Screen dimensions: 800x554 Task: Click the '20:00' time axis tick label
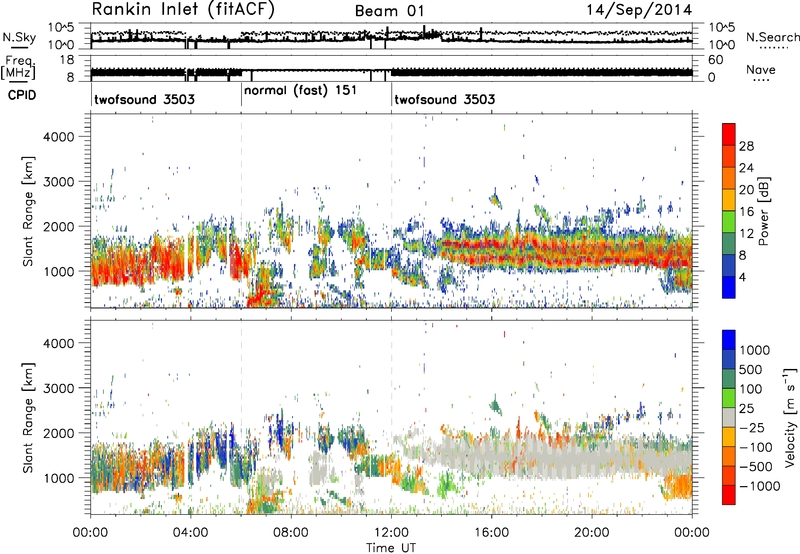(x=592, y=533)
